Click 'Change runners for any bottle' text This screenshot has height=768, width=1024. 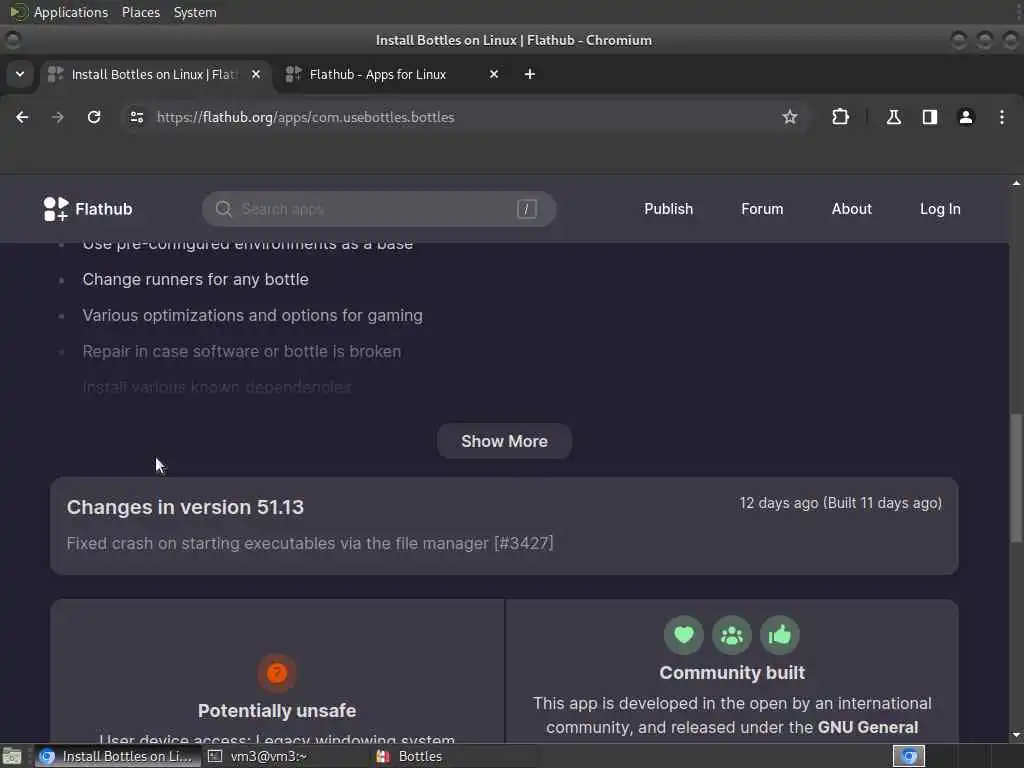pyautogui.click(x=195, y=280)
